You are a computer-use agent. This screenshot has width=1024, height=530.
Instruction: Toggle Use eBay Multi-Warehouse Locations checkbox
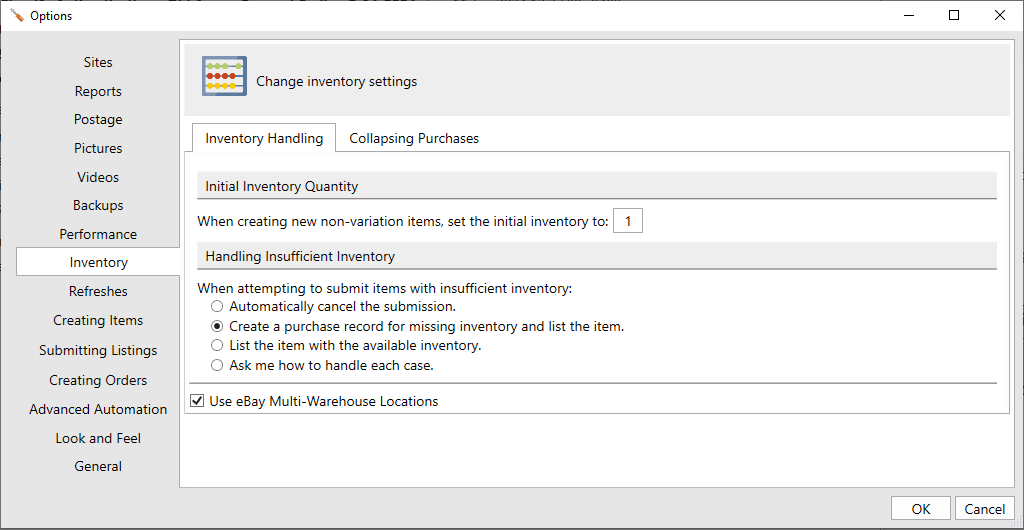tap(198, 401)
